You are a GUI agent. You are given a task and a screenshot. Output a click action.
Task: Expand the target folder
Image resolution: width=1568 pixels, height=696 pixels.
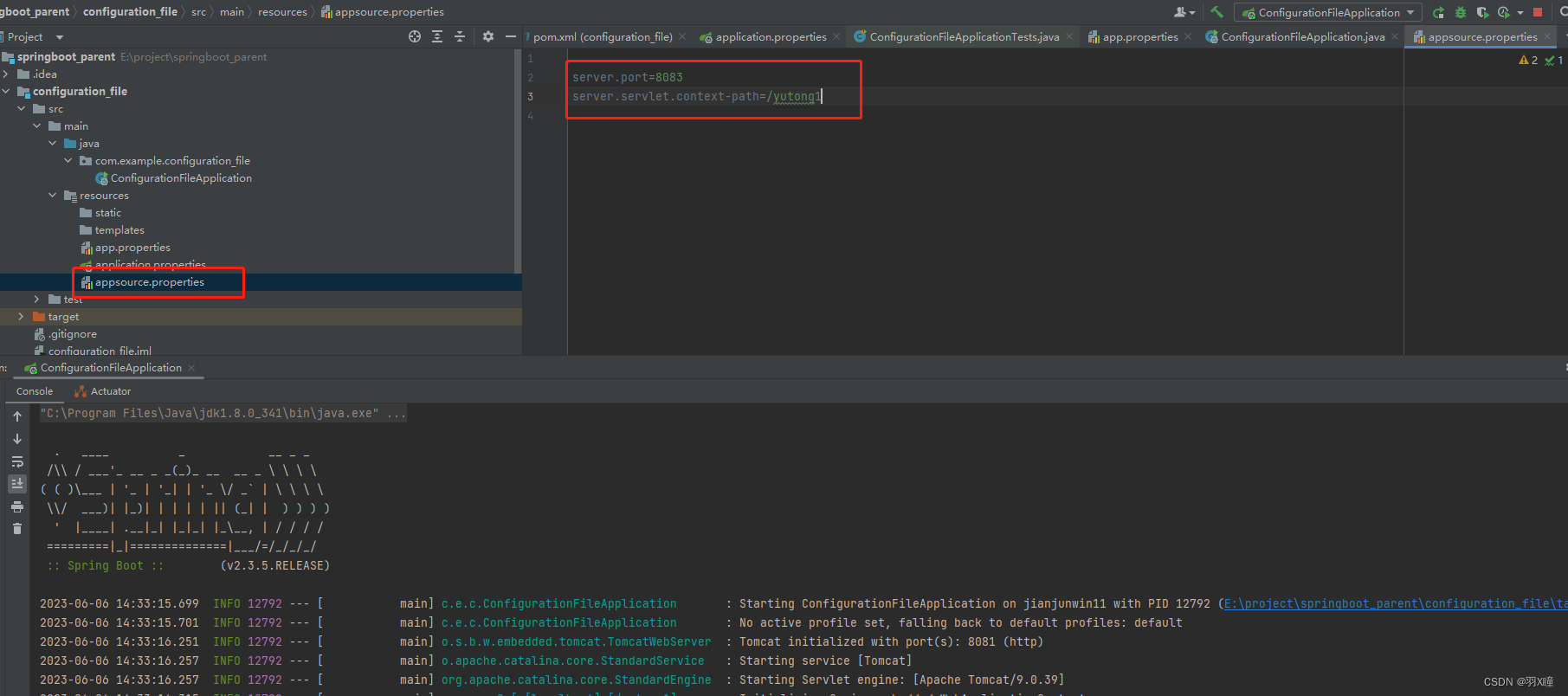pyautogui.click(x=22, y=317)
